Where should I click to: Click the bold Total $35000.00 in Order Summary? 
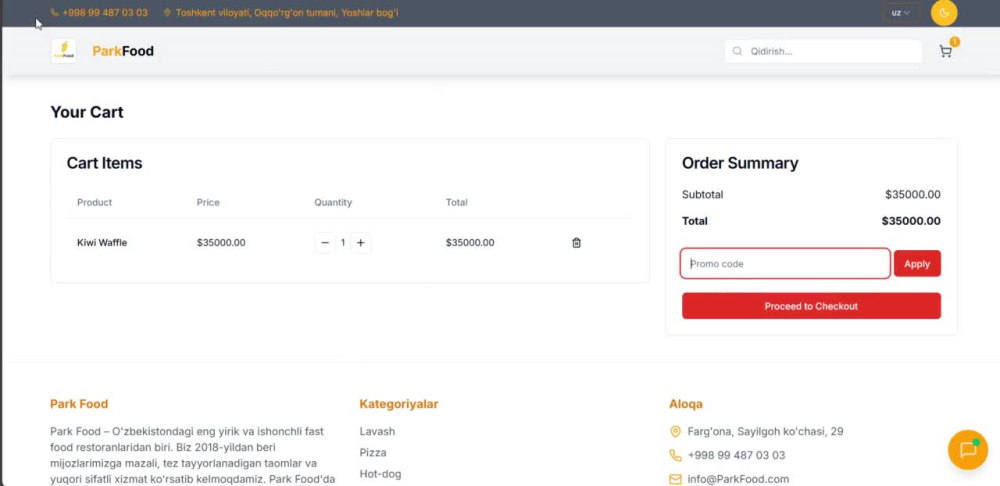coord(911,221)
